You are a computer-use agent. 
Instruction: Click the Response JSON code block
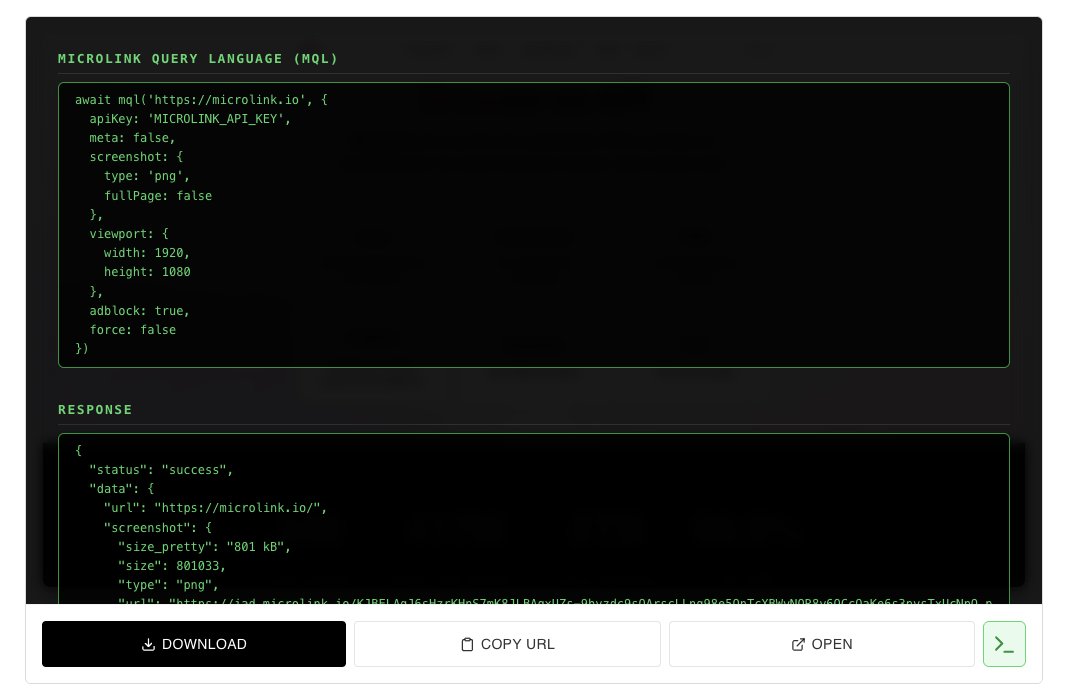point(534,519)
